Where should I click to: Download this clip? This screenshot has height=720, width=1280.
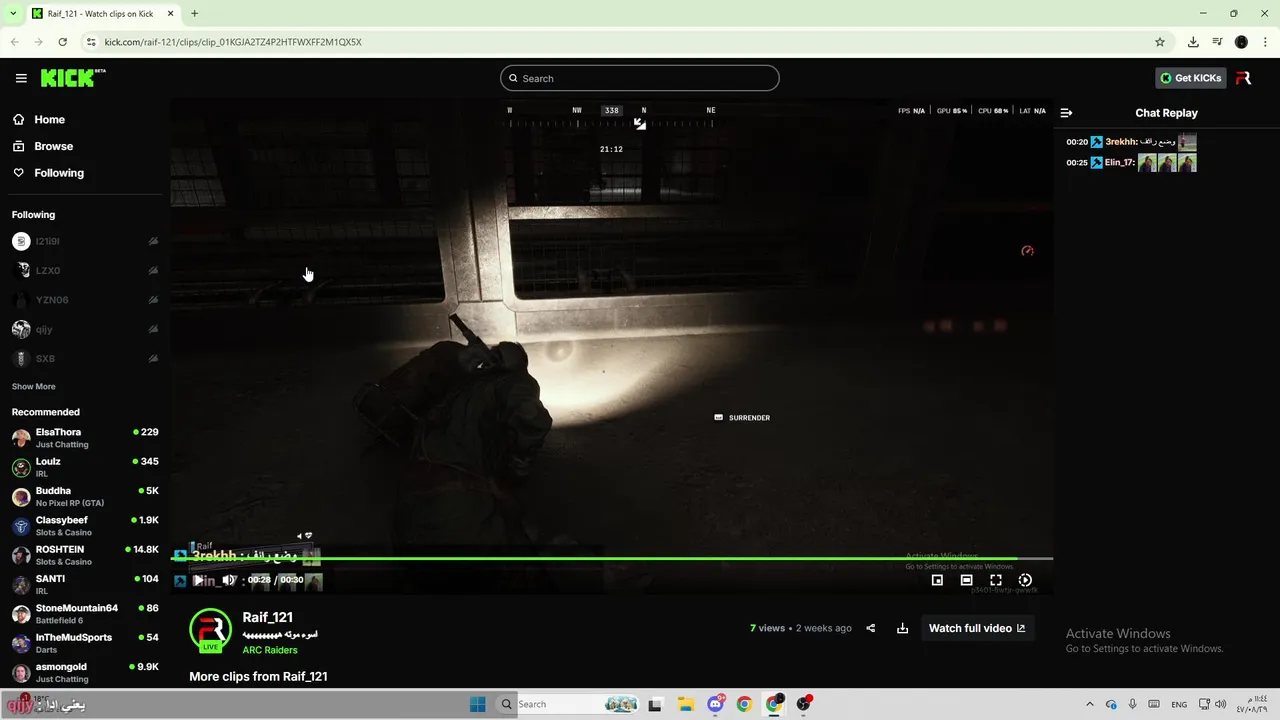(x=902, y=628)
